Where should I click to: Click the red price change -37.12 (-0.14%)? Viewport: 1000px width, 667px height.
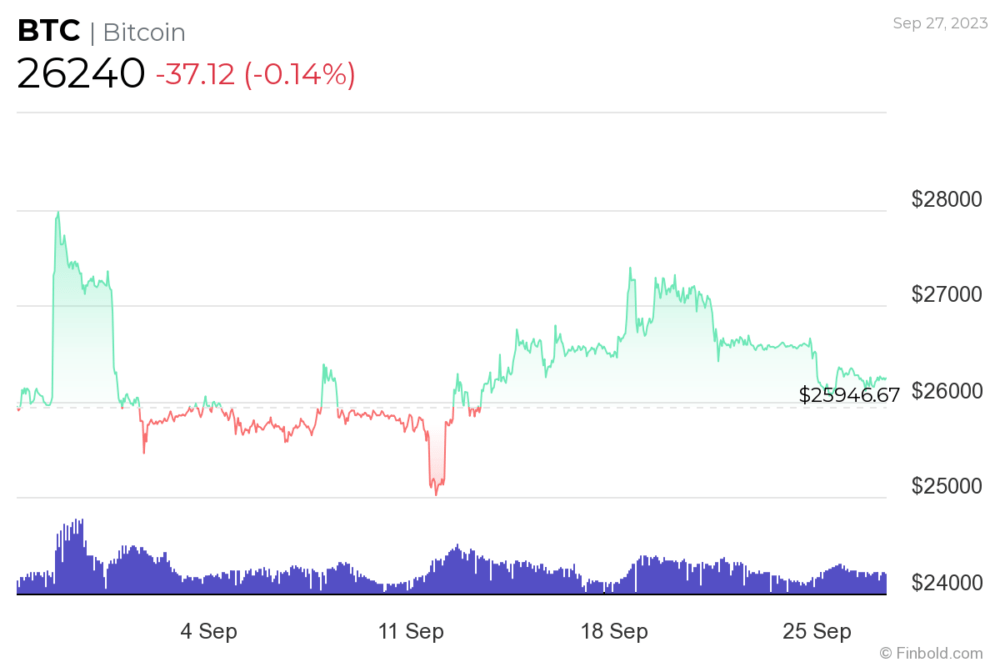point(256,74)
